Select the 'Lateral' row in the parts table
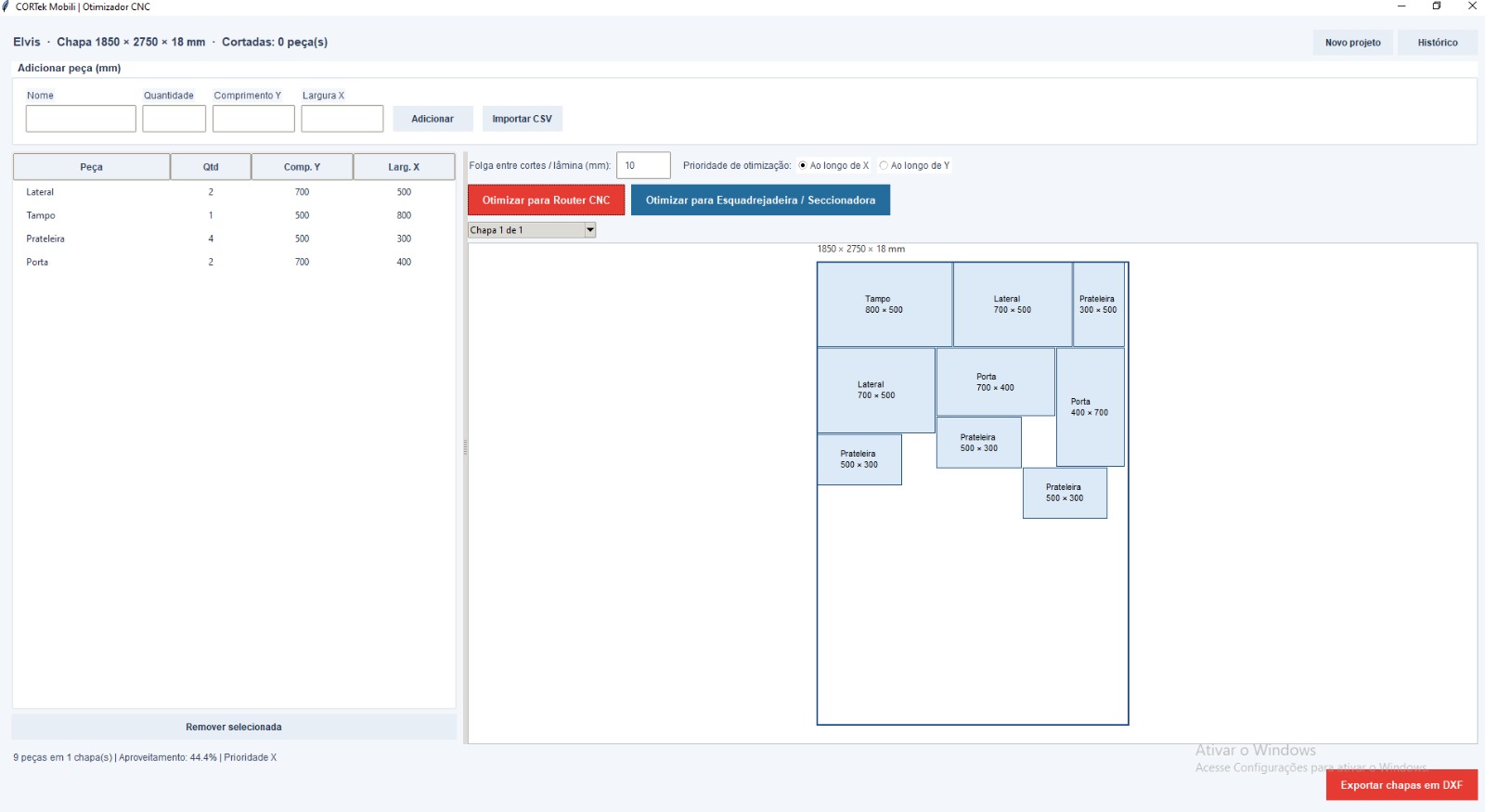 pyautogui.click(x=234, y=192)
